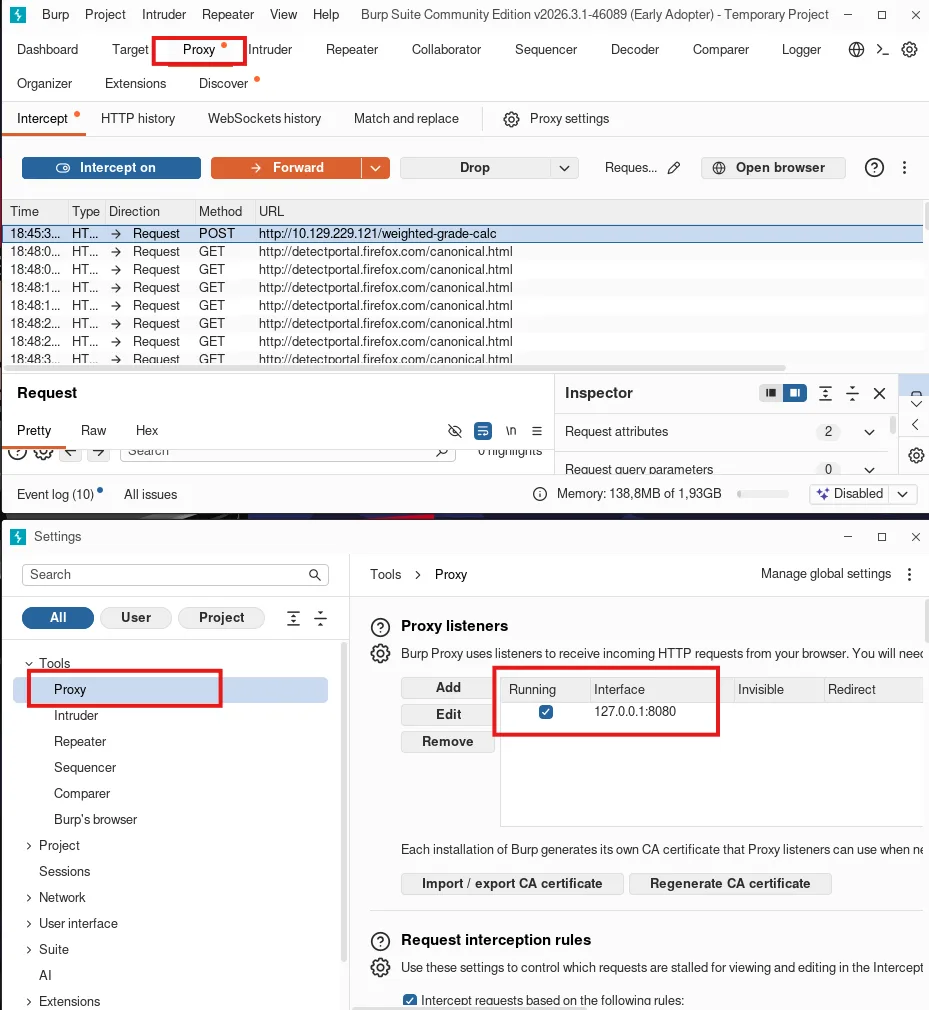Switch Request view to Raw tab
The width and height of the screenshot is (929, 1010).
(x=93, y=430)
